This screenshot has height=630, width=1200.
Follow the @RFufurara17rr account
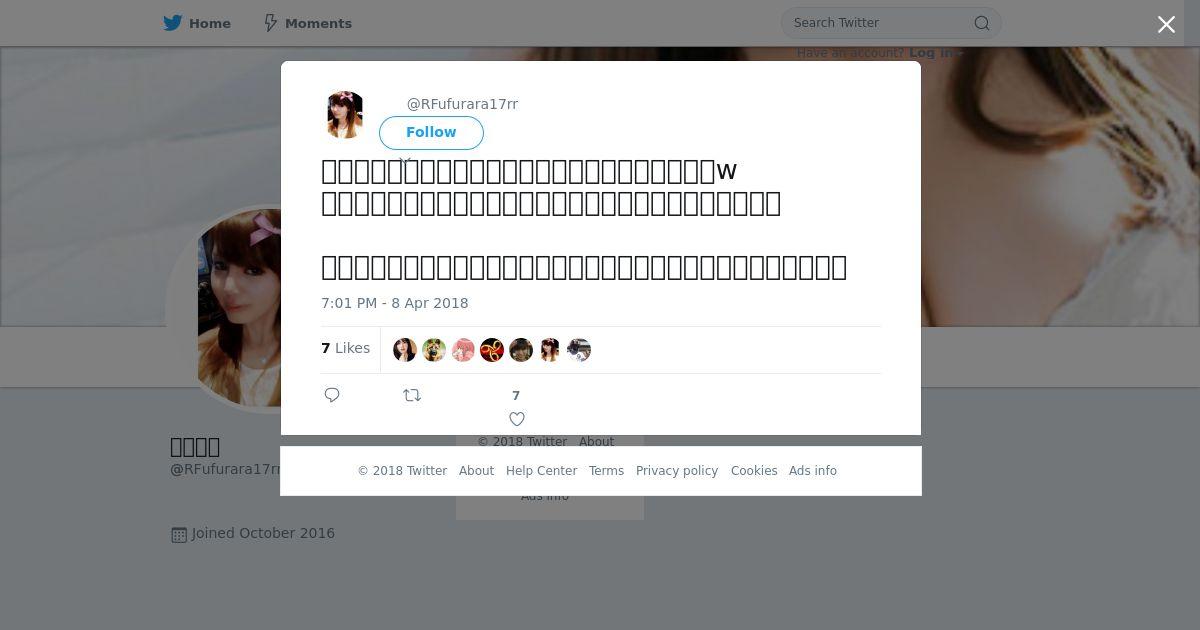(431, 132)
